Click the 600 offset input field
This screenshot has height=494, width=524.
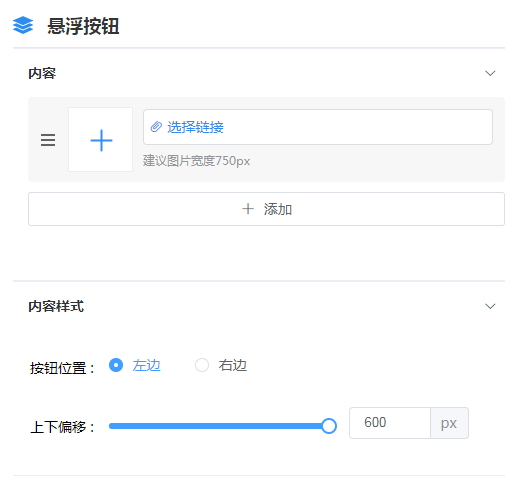pos(390,423)
